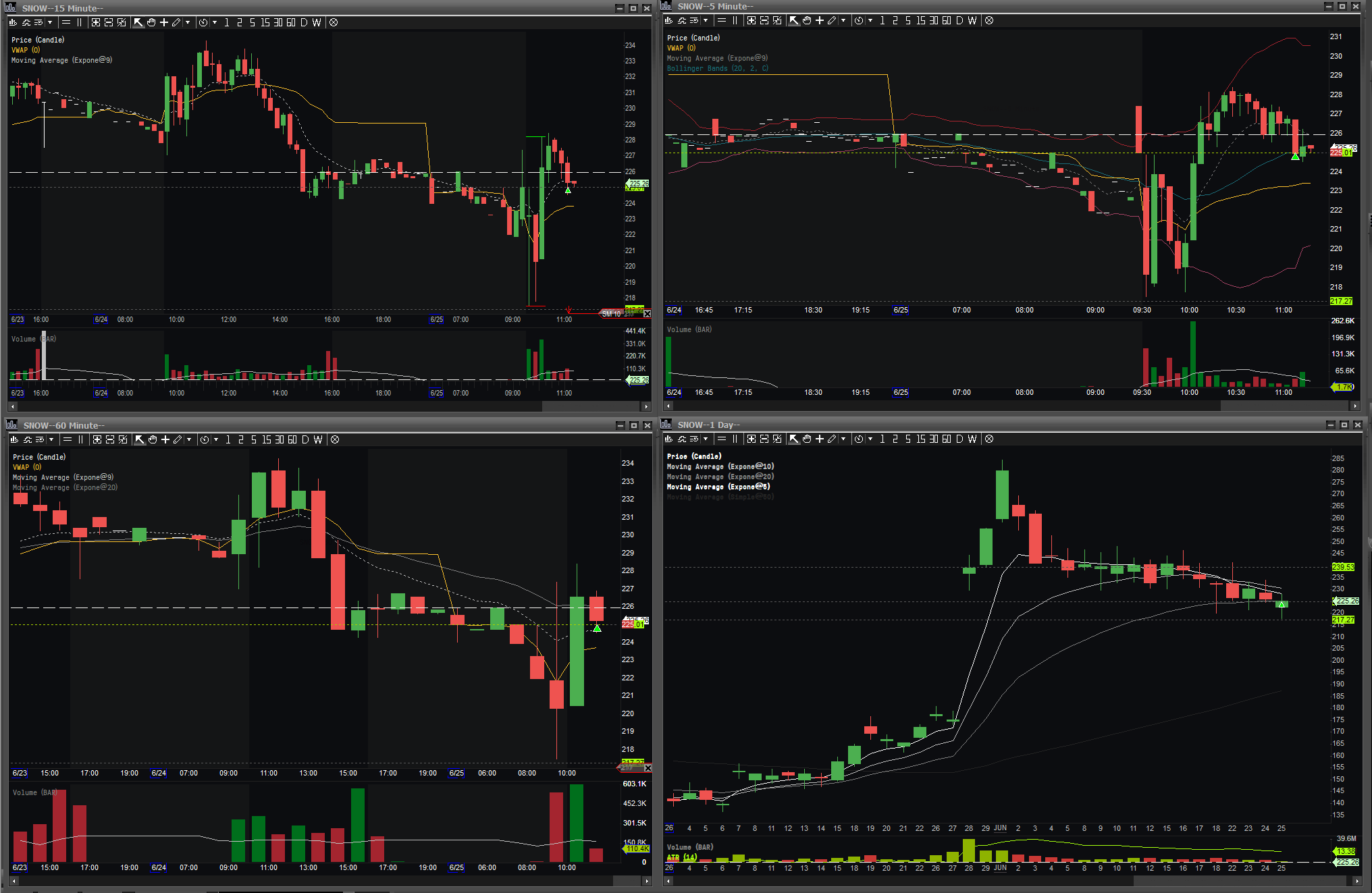Activate crosshair mode in 5 Minute chart

[820, 20]
